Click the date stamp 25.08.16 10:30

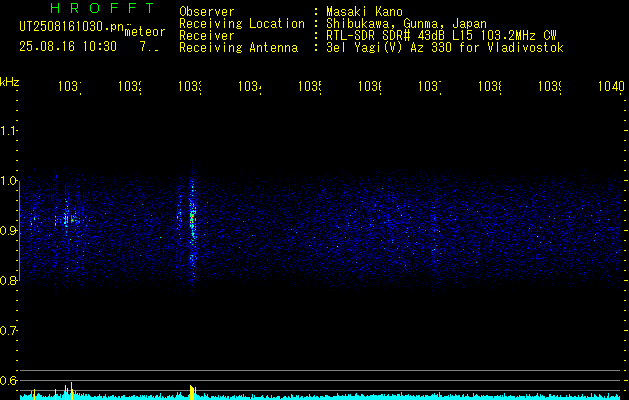coord(68,47)
